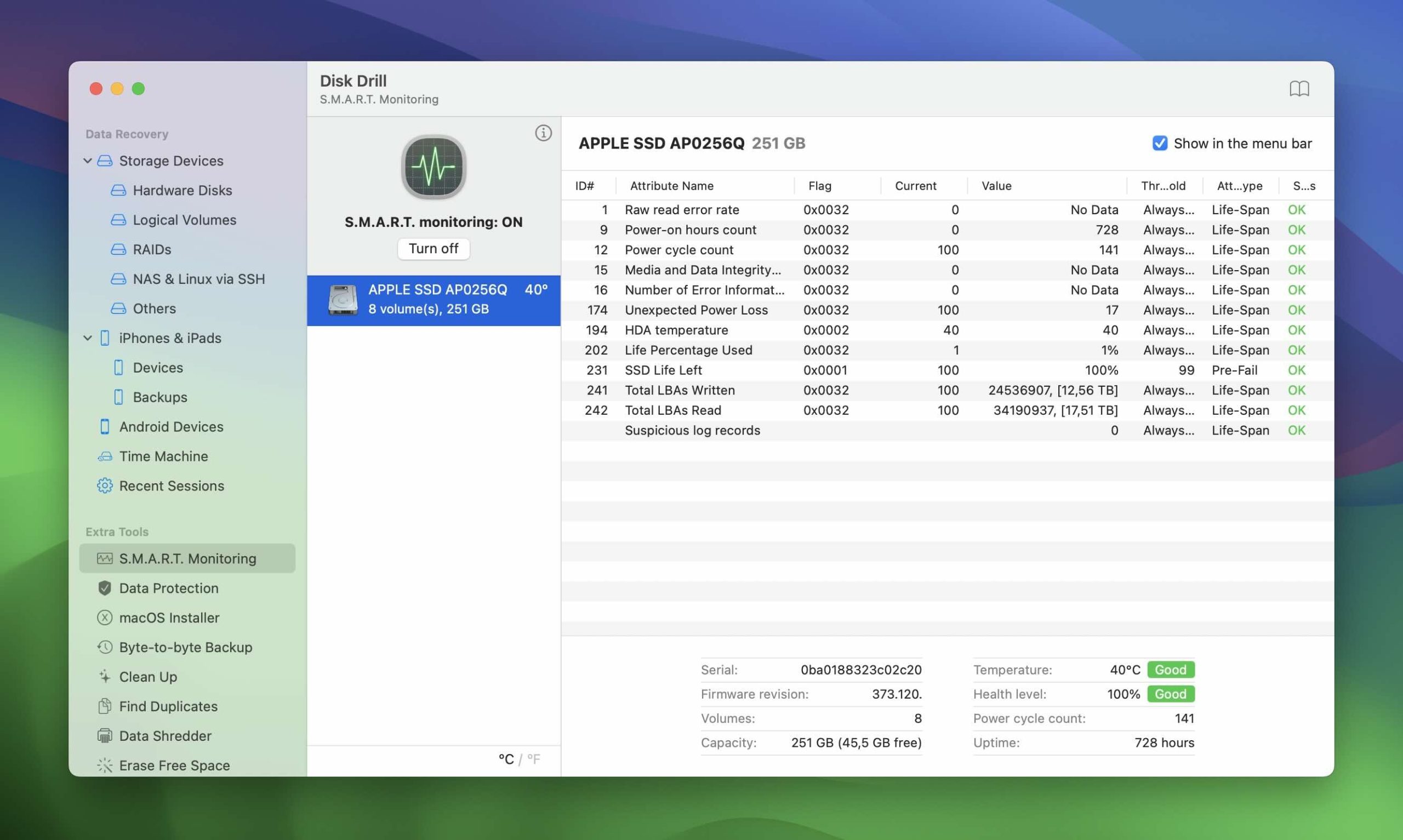This screenshot has height=840, width=1403.
Task: Click the Time Machine sidebar item
Action: tap(162, 456)
